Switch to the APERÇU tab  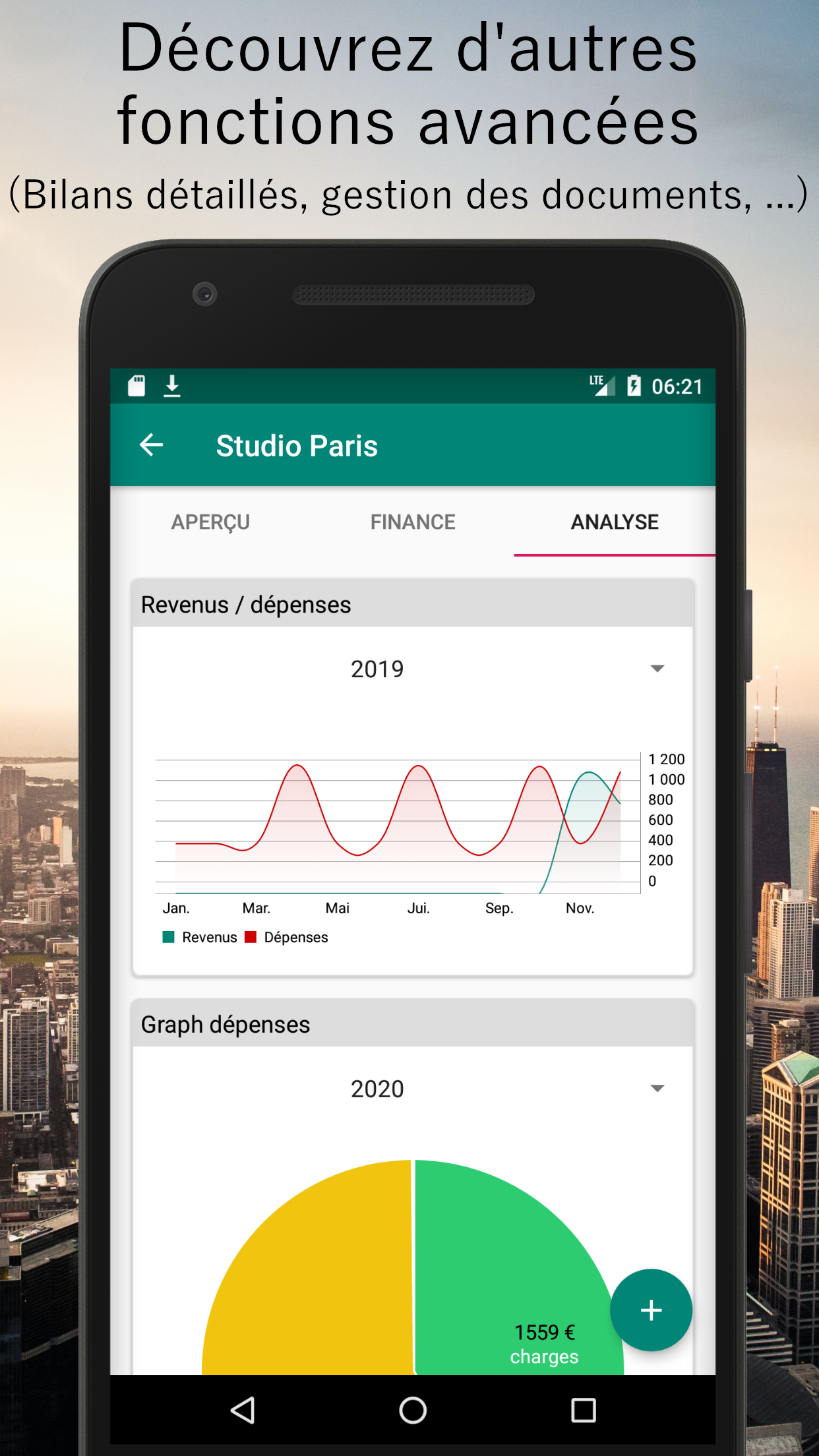point(211,522)
